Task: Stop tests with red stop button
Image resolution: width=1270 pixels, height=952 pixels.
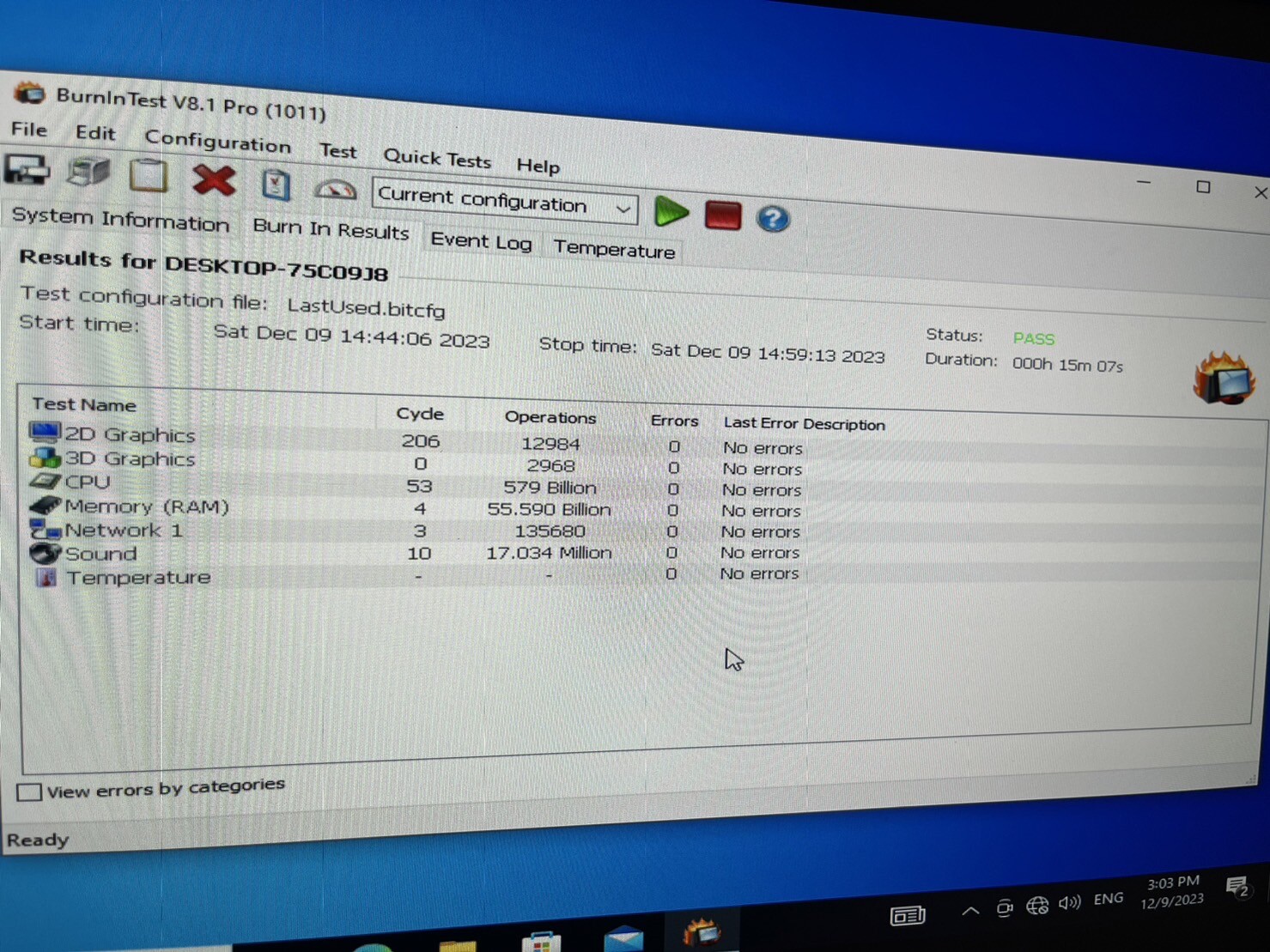Action: click(x=722, y=215)
